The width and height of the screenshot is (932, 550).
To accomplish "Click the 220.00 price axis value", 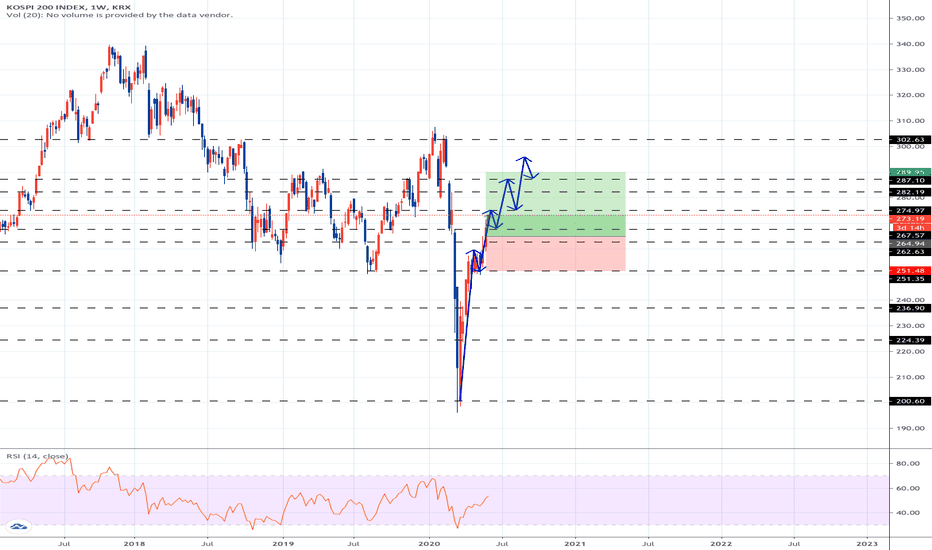I will click(911, 351).
